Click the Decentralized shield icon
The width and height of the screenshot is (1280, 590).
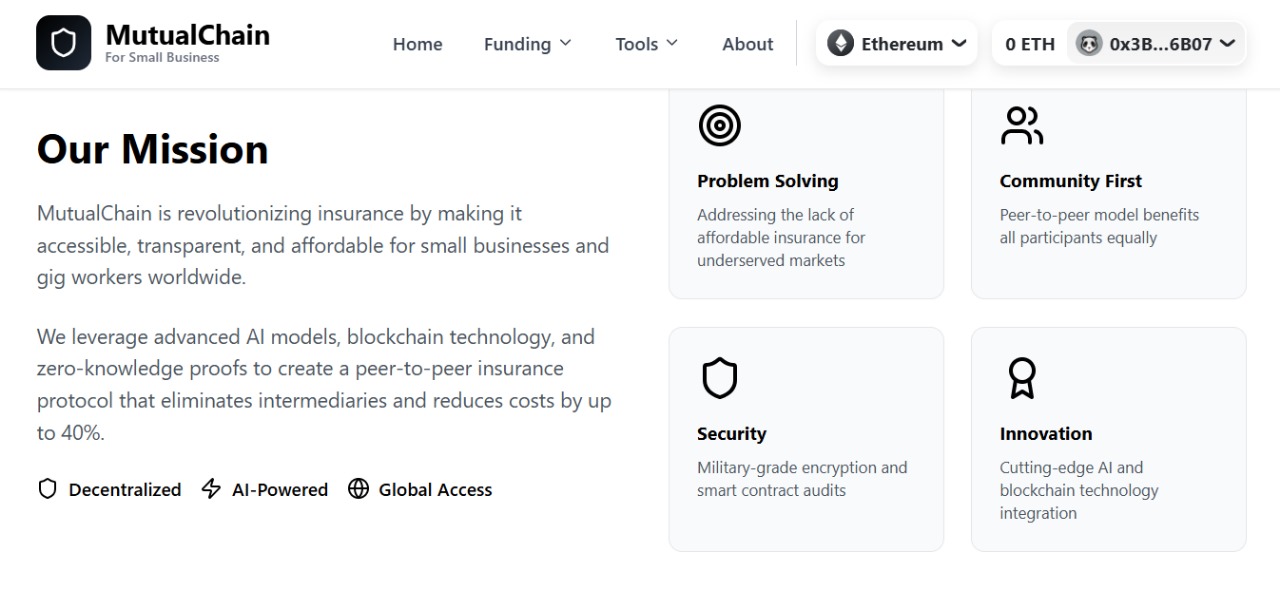47,489
